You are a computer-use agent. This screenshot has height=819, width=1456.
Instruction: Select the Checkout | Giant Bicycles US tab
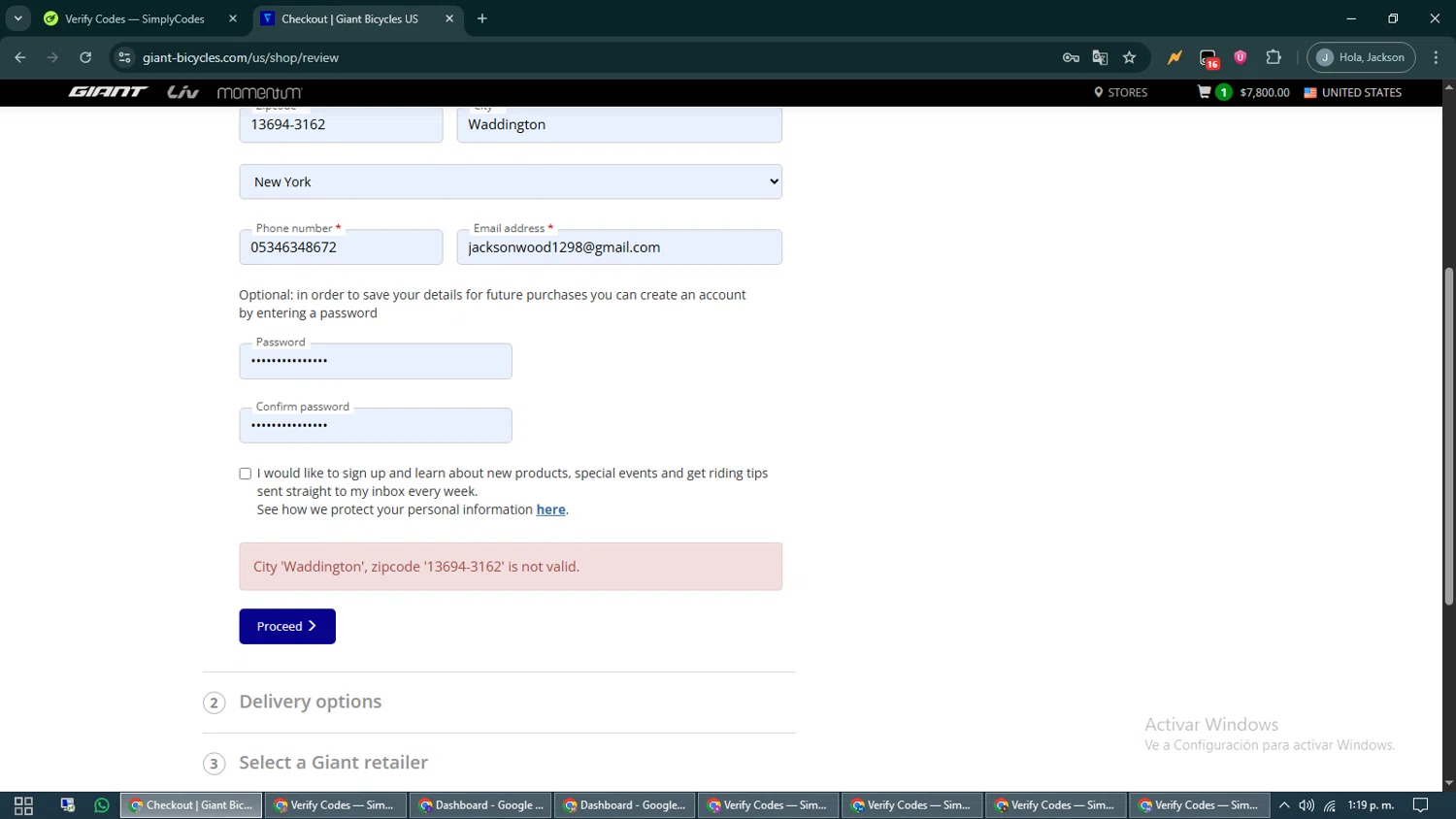tap(349, 18)
